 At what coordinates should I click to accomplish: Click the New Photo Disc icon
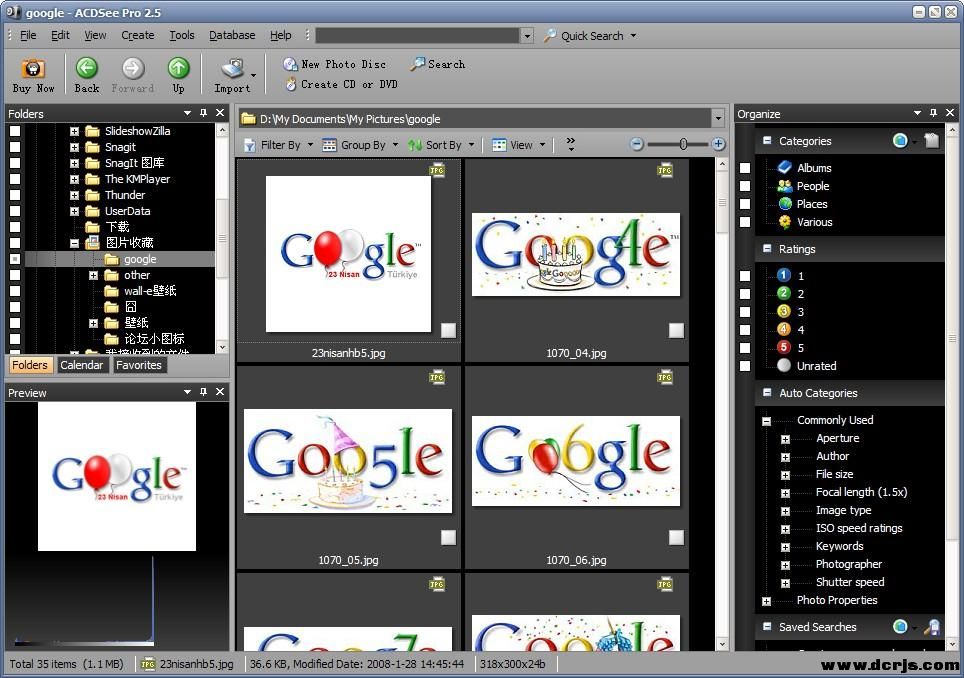pos(290,64)
